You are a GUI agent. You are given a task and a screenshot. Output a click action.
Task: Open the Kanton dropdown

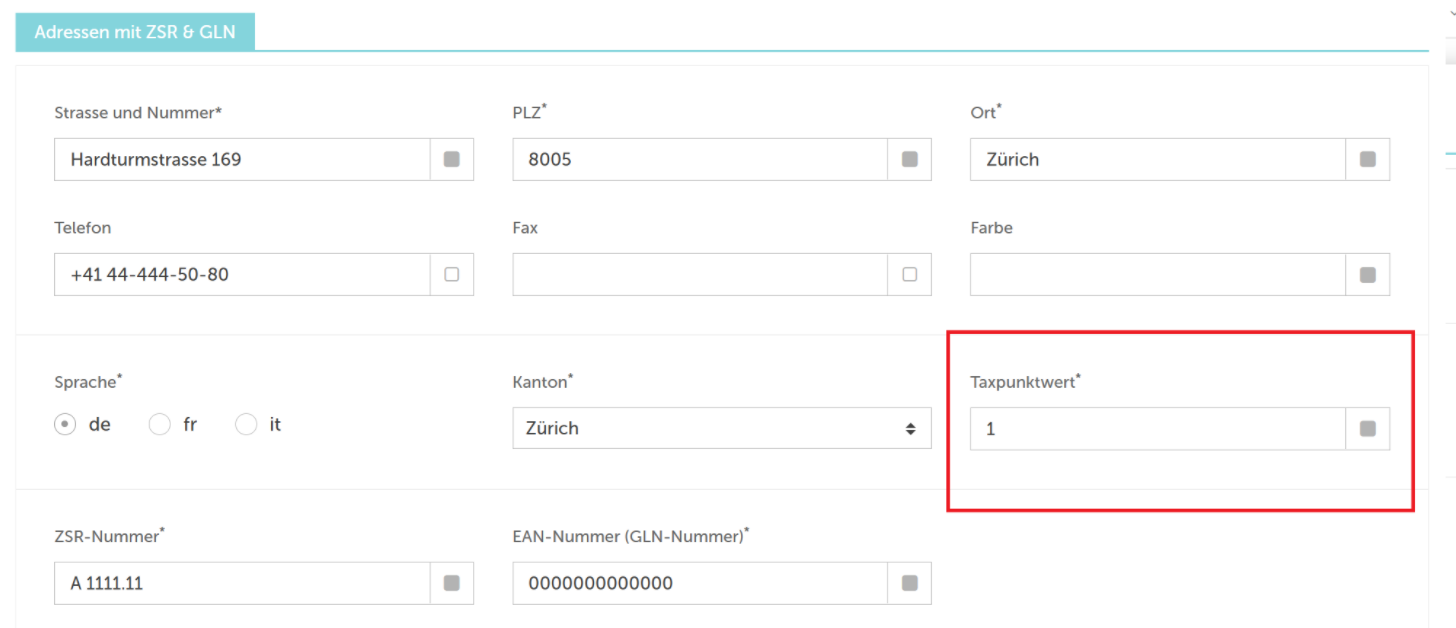click(721, 428)
